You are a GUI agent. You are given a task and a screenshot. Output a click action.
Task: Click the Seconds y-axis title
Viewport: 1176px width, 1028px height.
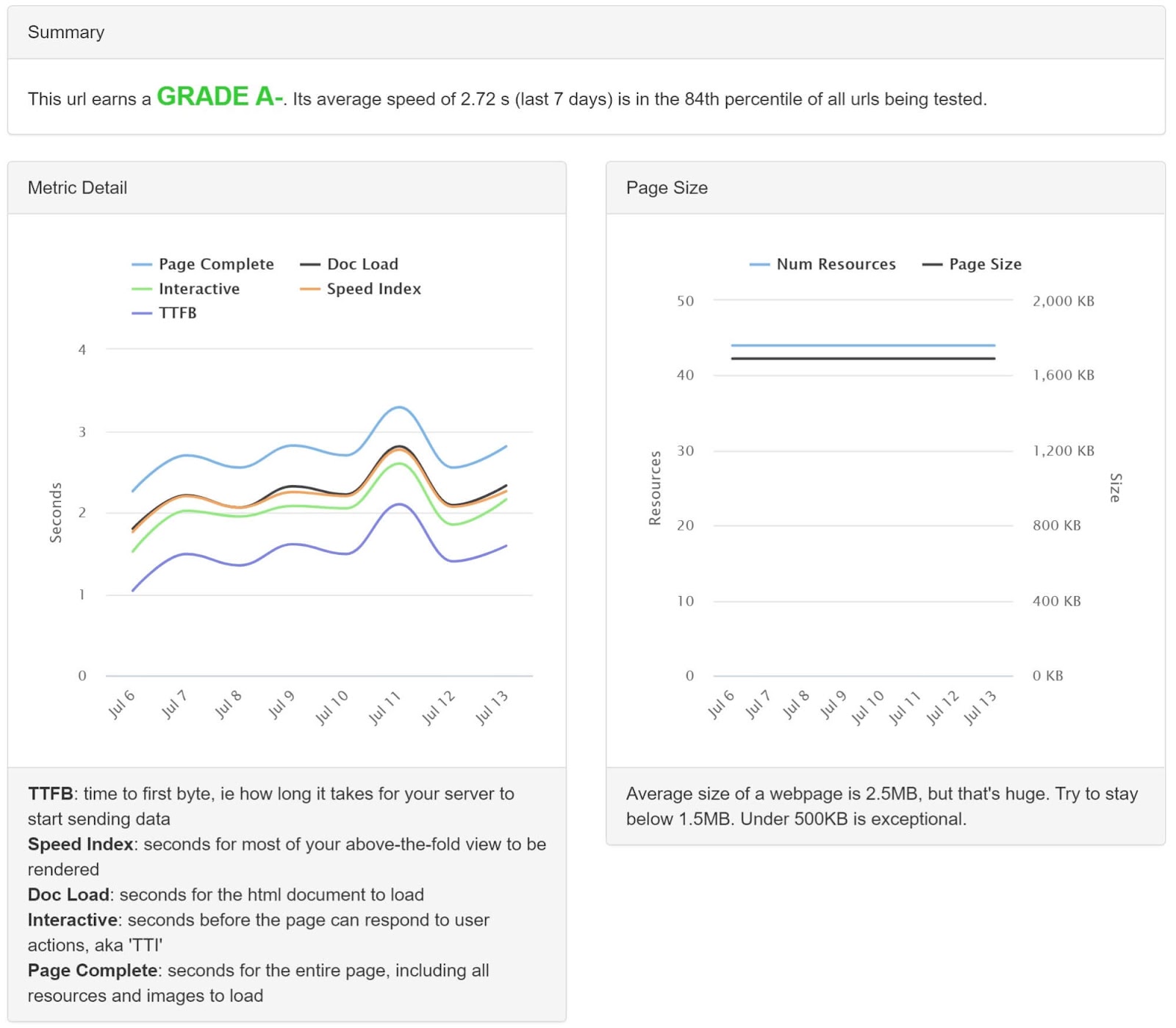[x=56, y=513]
